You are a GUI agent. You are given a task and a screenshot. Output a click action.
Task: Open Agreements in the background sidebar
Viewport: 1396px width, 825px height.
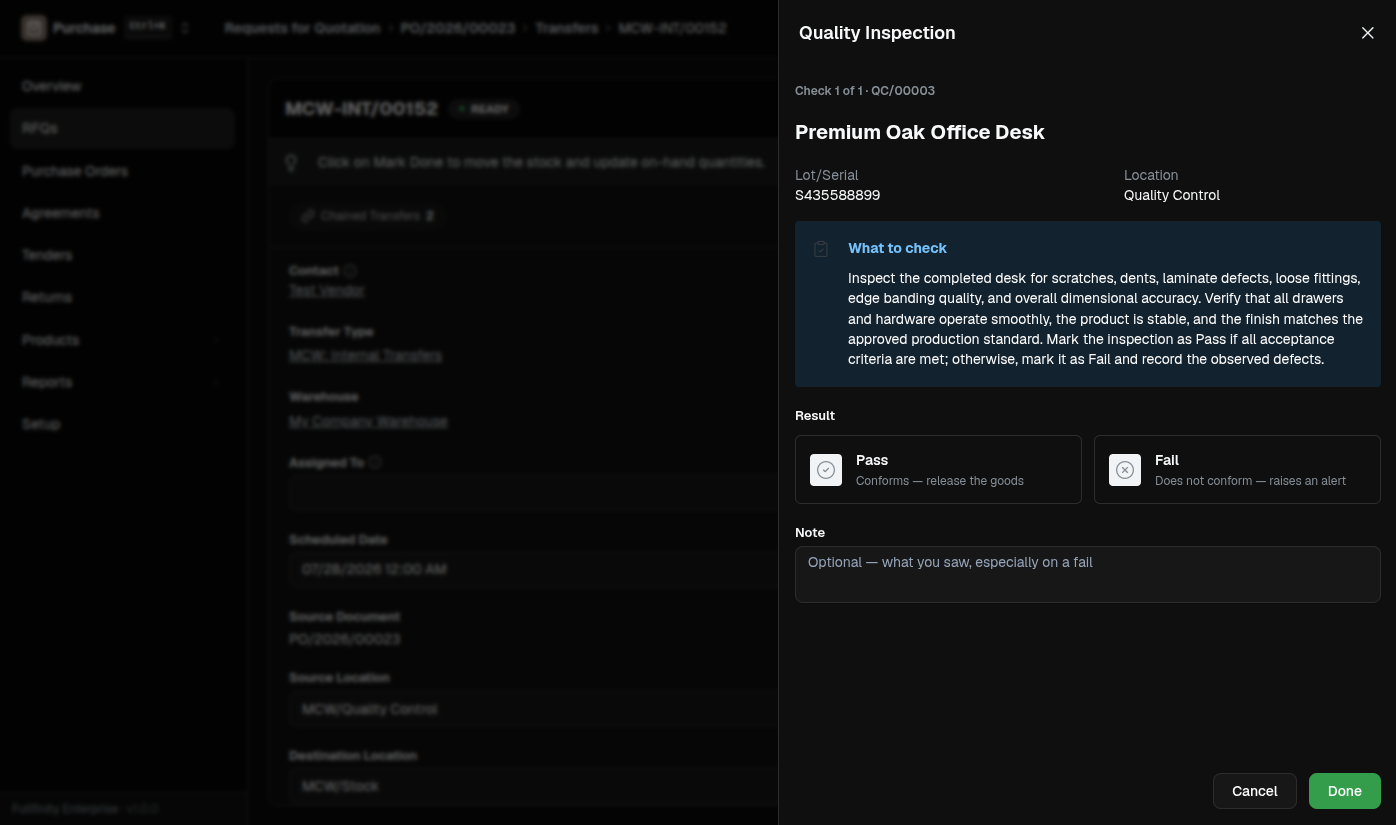123,213
